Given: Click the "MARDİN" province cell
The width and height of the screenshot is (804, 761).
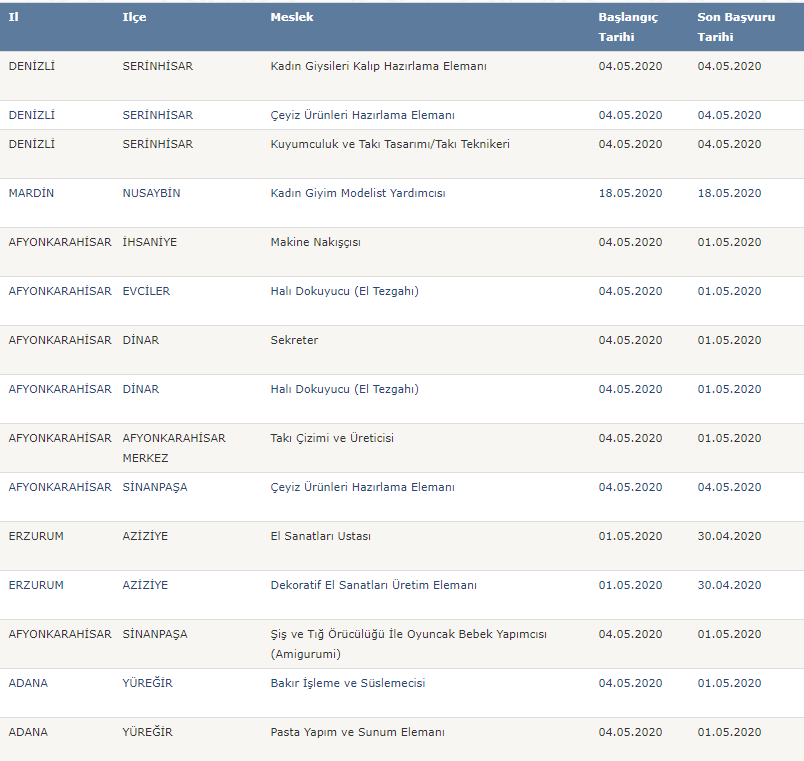Looking at the screenshot, I should [x=31, y=193].
